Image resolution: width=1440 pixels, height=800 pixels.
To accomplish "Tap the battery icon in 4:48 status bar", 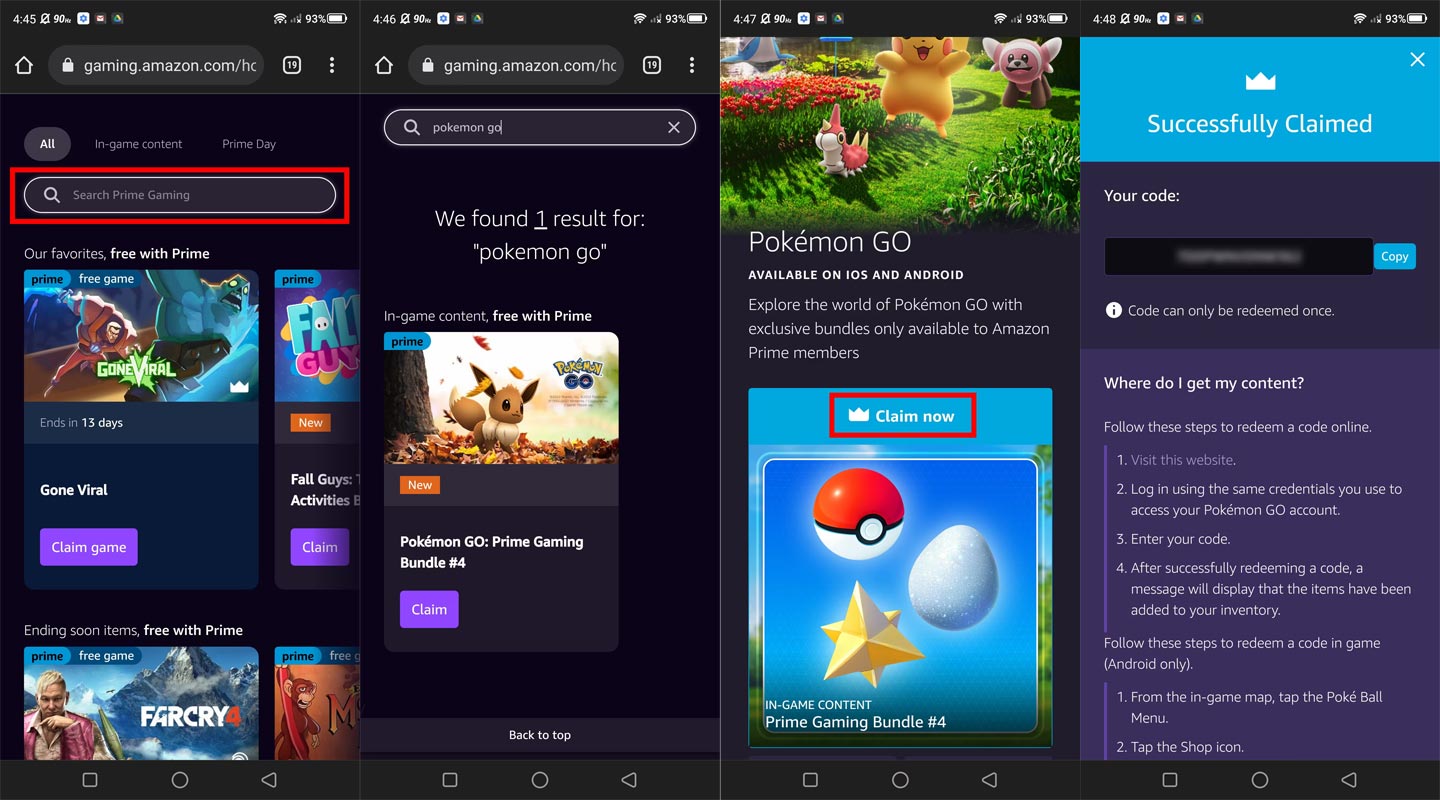I will (x=1418, y=19).
